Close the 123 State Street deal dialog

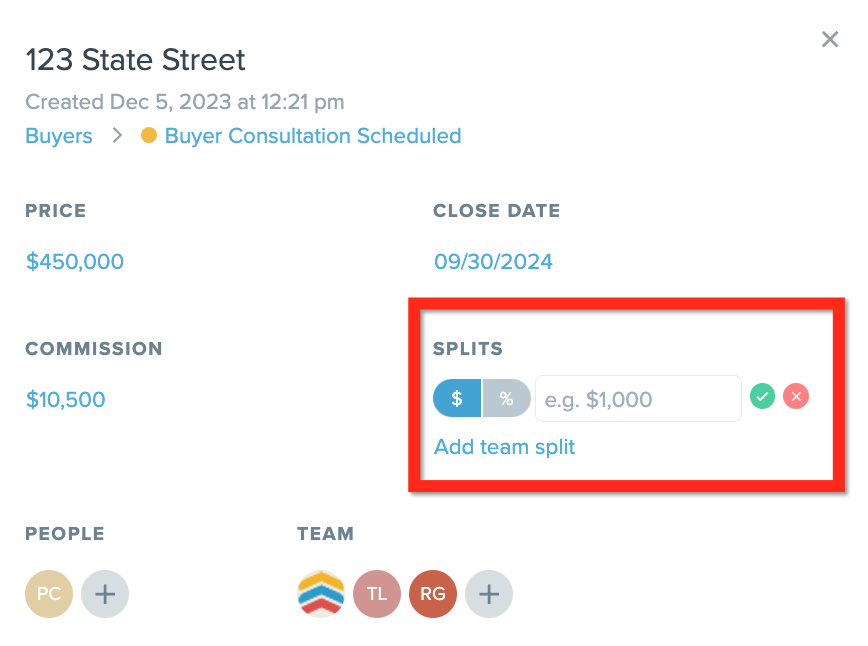point(830,39)
